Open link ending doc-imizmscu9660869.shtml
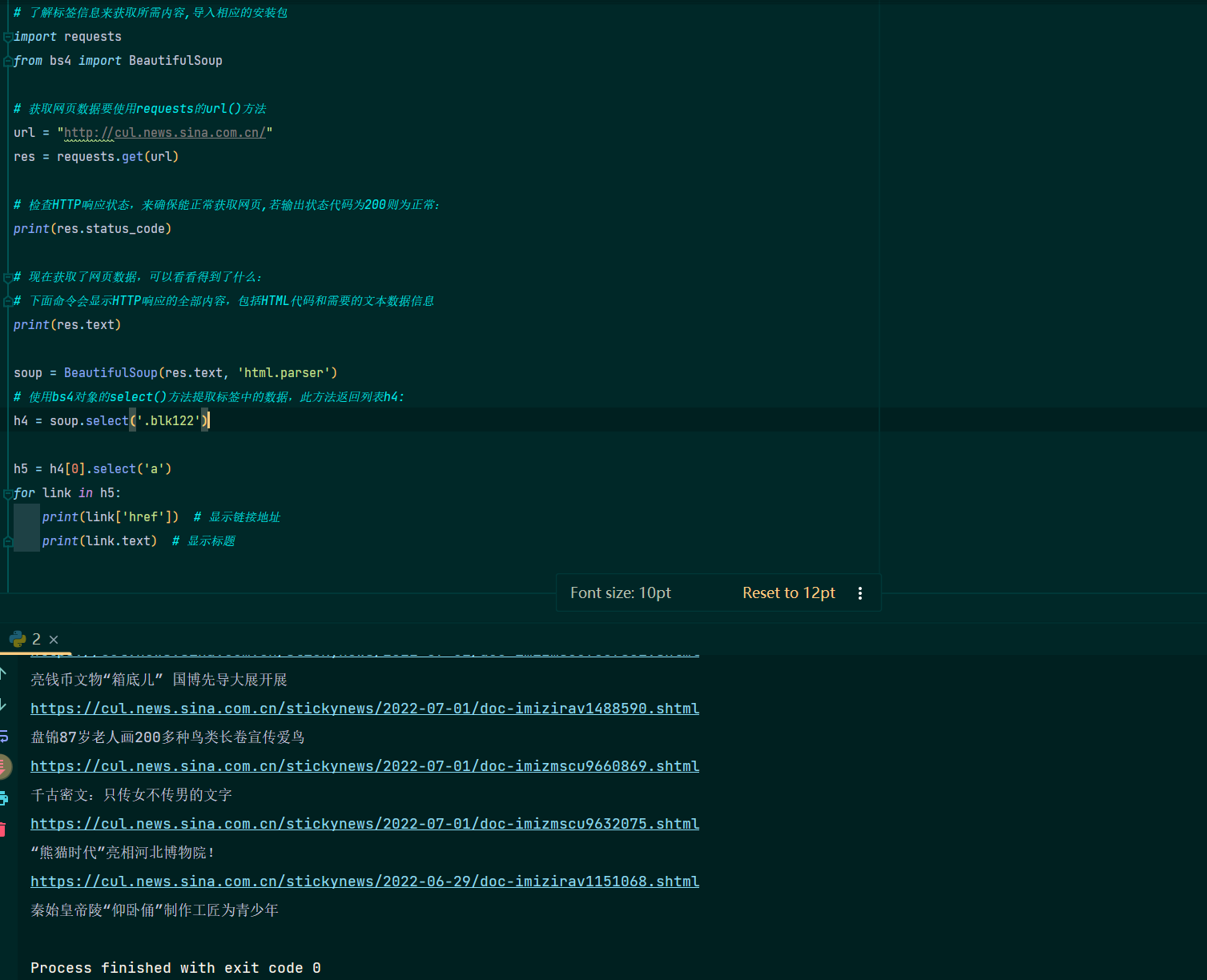The image size is (1207, 980). coord(364,766)
